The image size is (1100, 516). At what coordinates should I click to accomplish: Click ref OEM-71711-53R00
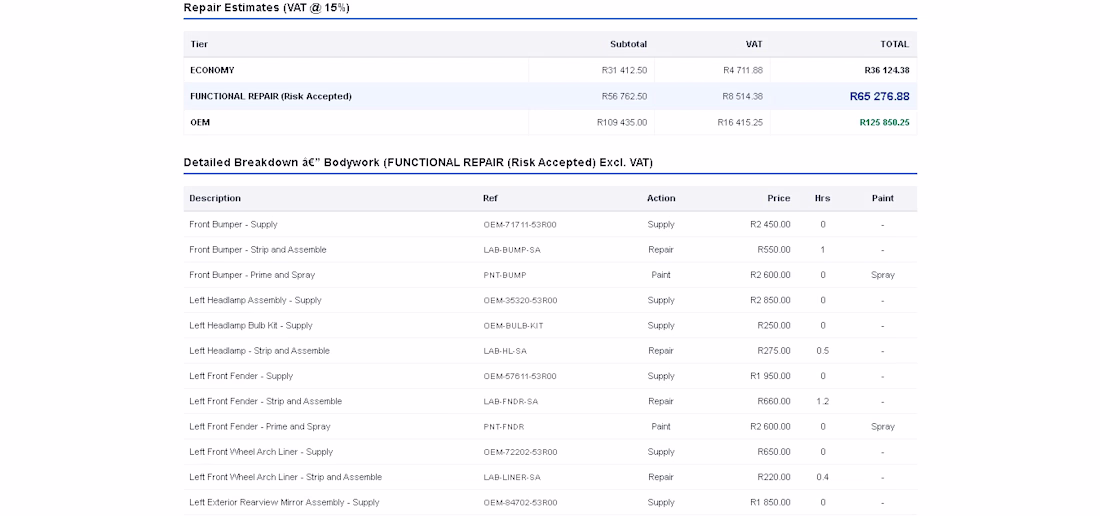[520, 225]
